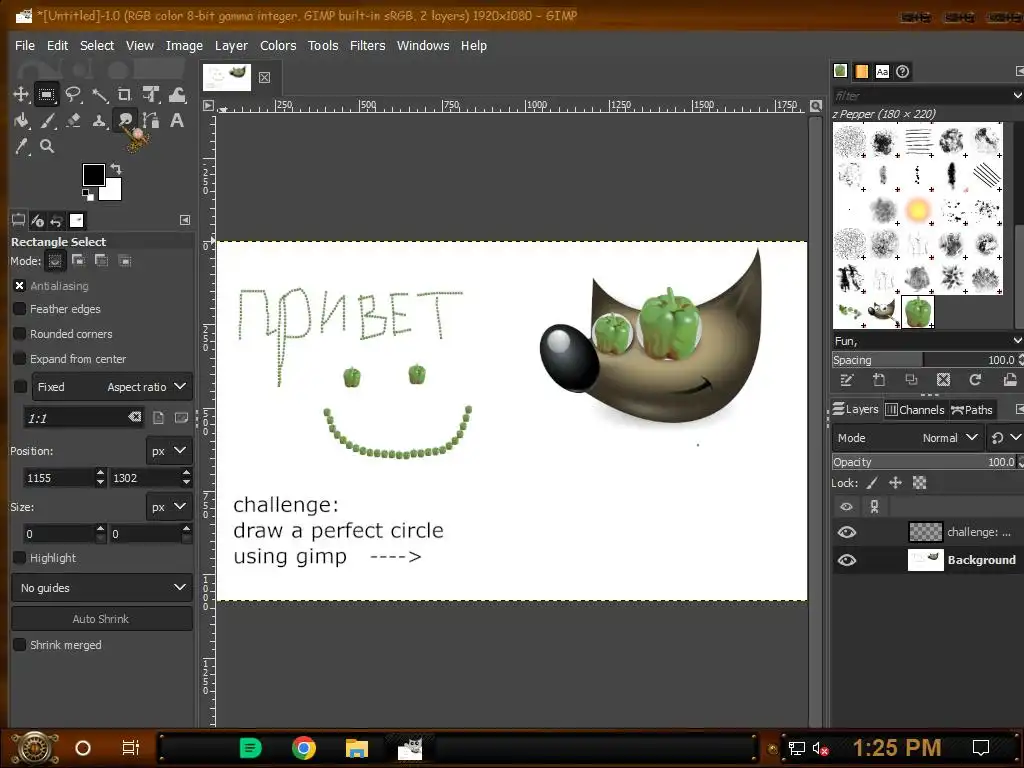Select the Paintbrush tool

47,120
